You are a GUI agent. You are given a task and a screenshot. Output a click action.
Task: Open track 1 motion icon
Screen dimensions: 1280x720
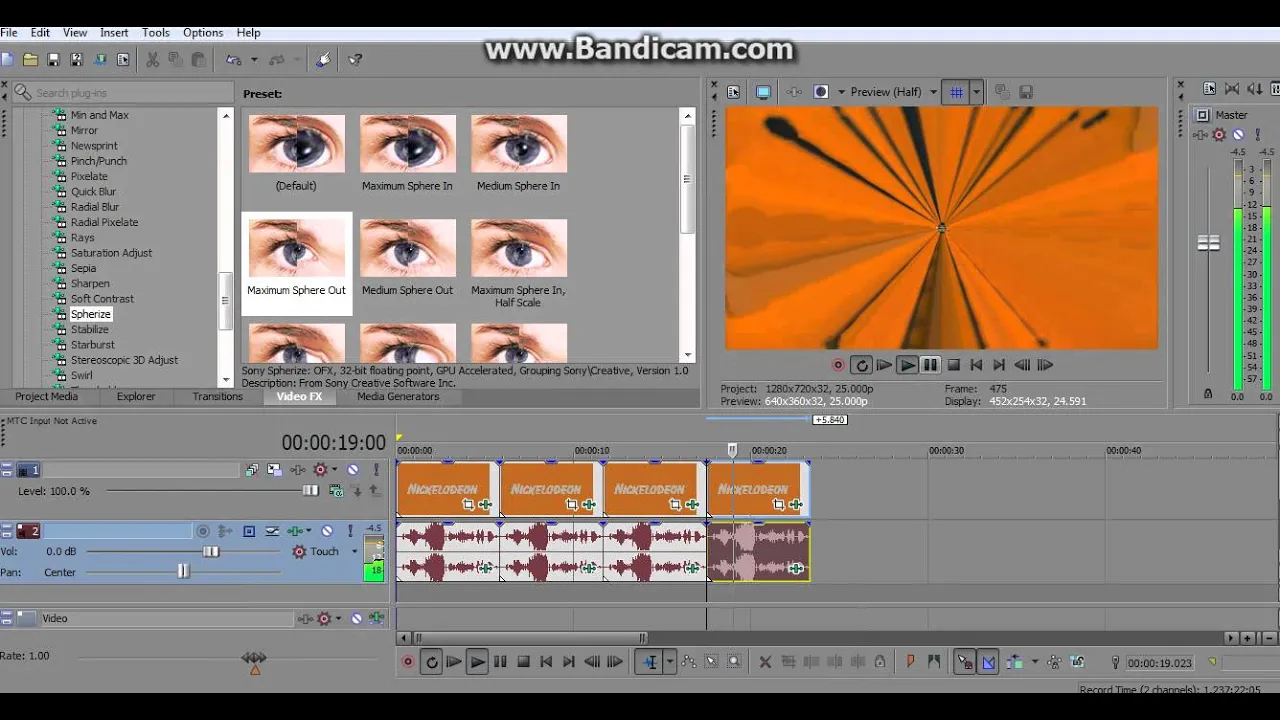pos(274,470)
